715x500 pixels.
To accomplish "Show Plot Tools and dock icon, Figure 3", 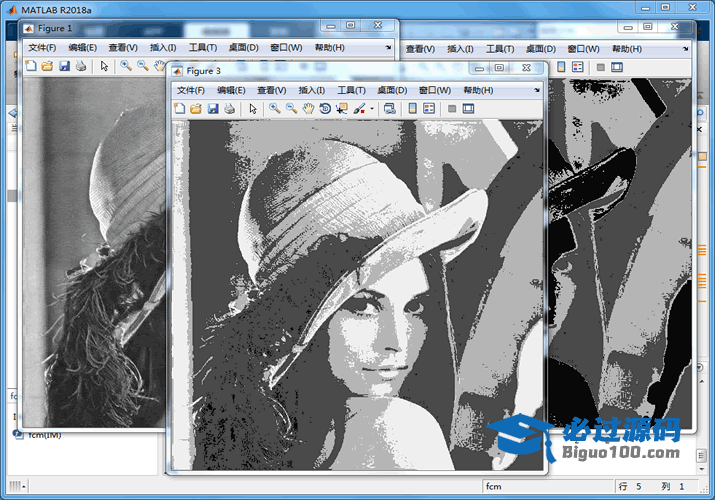I will 468,108.
